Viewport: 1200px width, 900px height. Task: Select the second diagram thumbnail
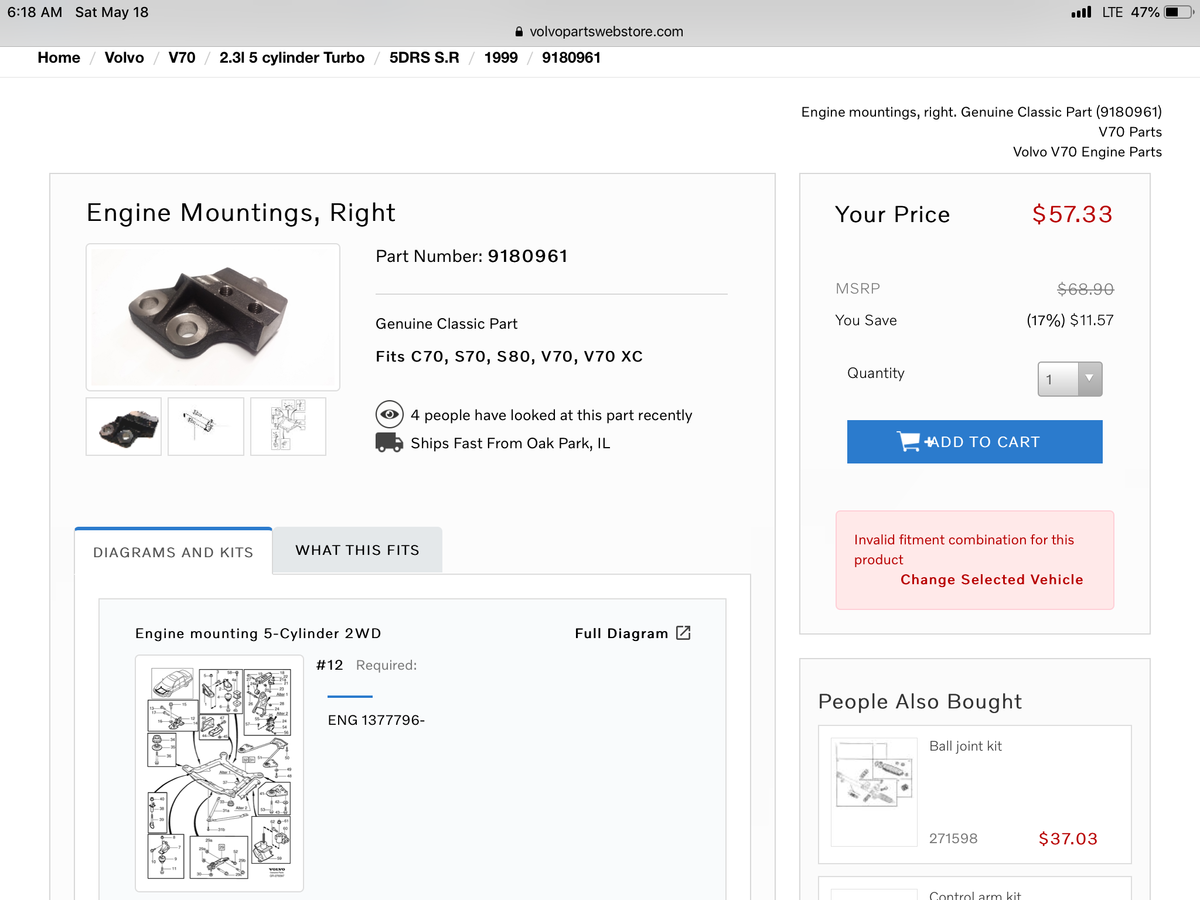pyautogui.click(x=206, y=427)
